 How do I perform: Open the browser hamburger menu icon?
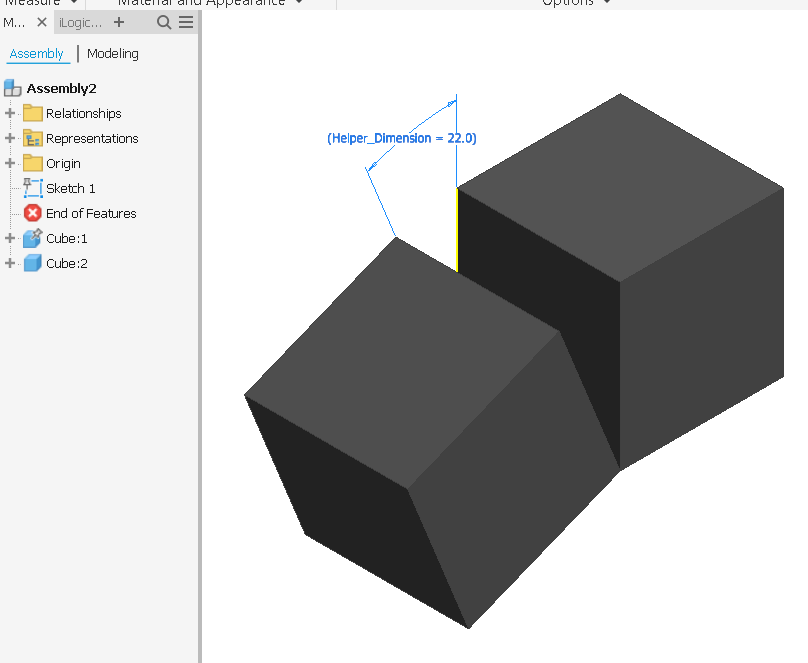click(185, 22)
